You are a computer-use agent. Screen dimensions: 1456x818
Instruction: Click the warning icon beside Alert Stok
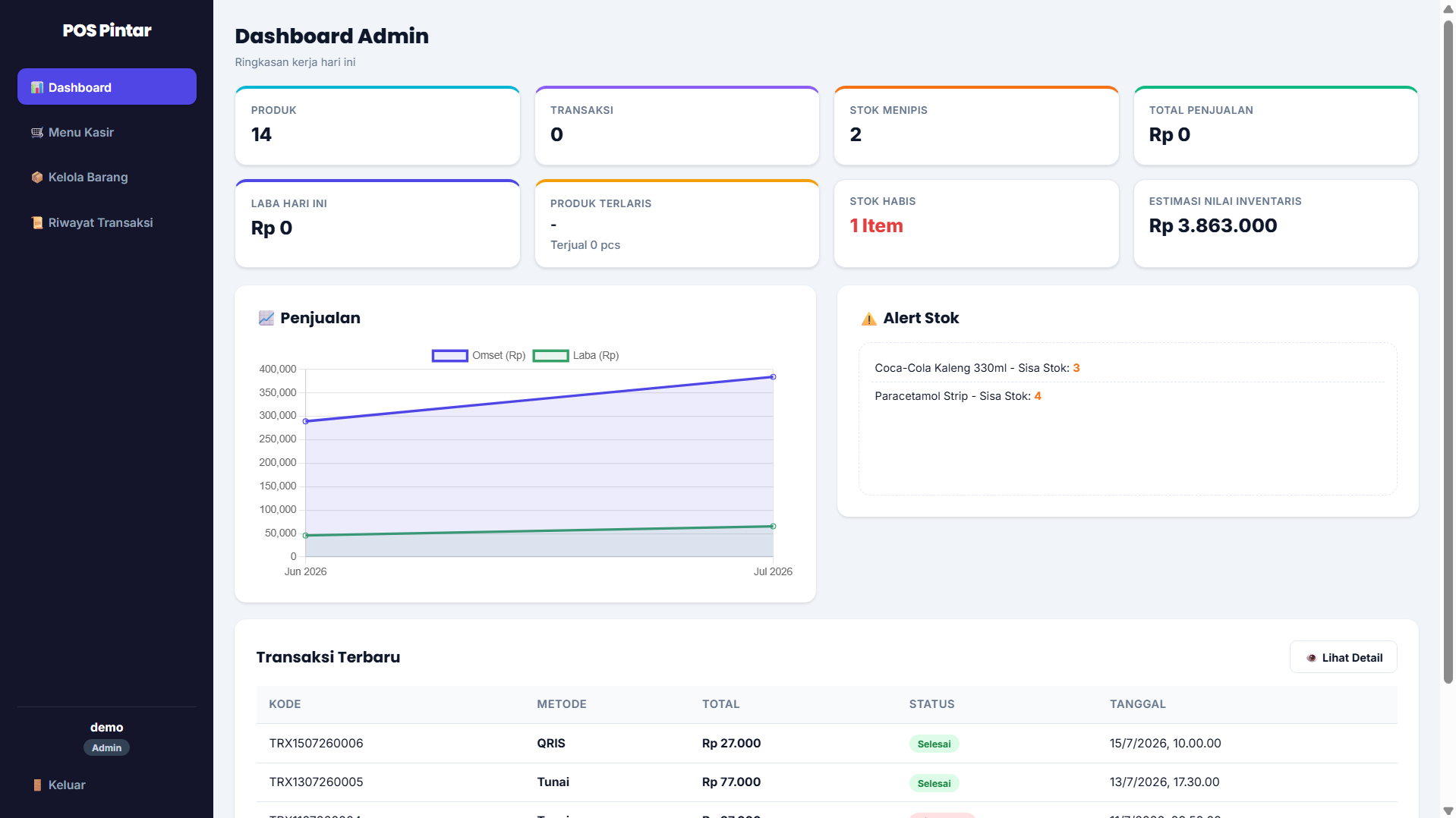pyautogui.click(x=868, y=319)
